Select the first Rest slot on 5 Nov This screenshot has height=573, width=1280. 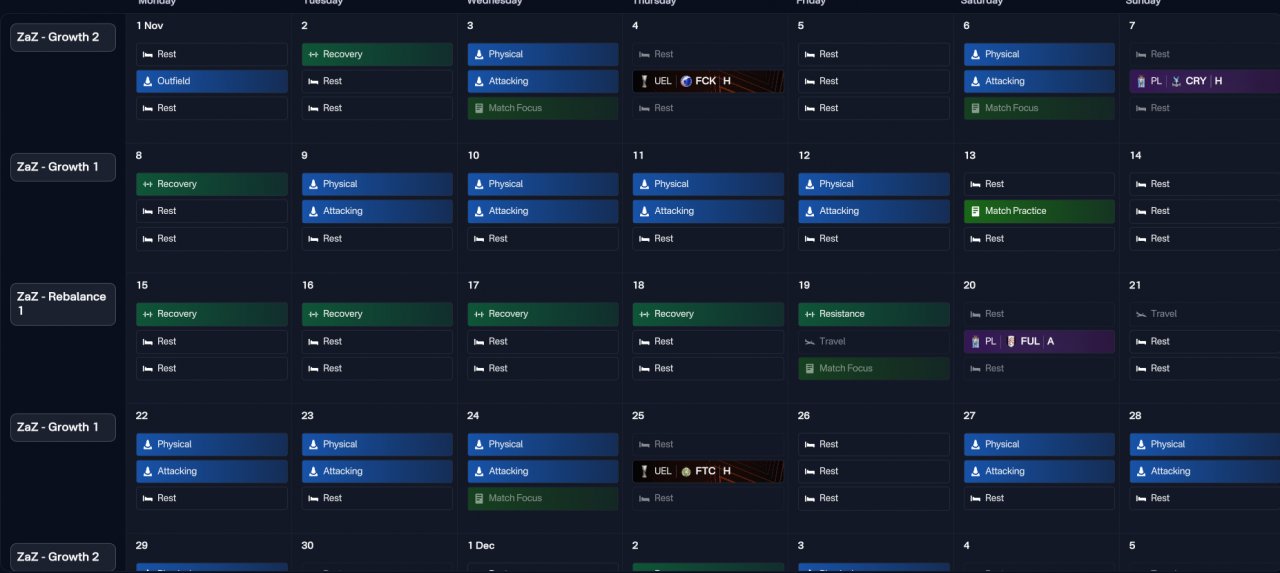point(874,54)
